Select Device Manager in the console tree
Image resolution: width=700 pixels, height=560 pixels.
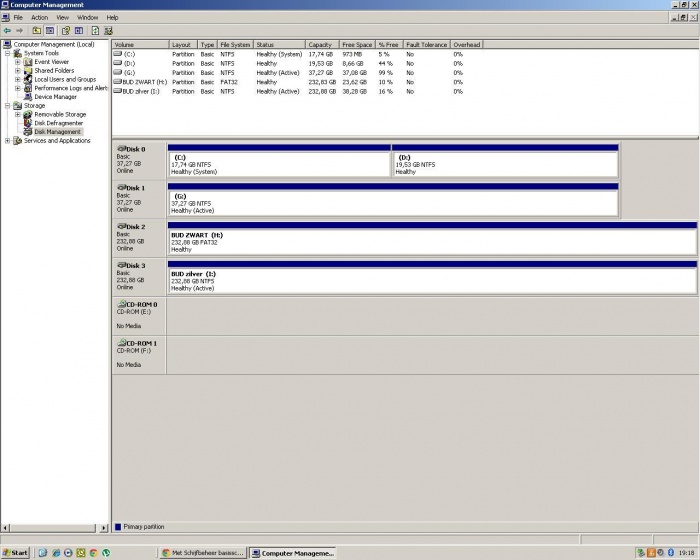[x=55, y=97]
